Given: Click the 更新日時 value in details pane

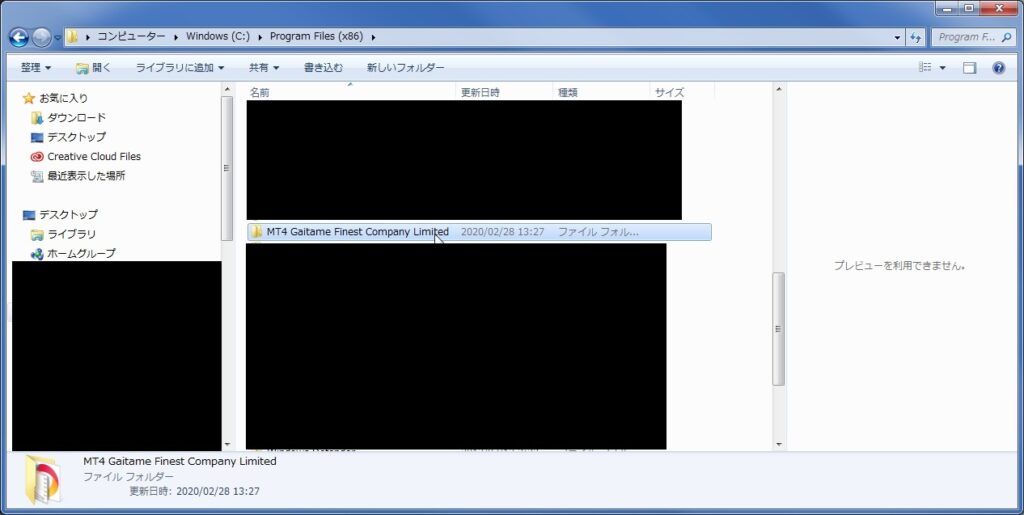Looking at the screenshot, I should pyautogui.click(x=217, y=491).
